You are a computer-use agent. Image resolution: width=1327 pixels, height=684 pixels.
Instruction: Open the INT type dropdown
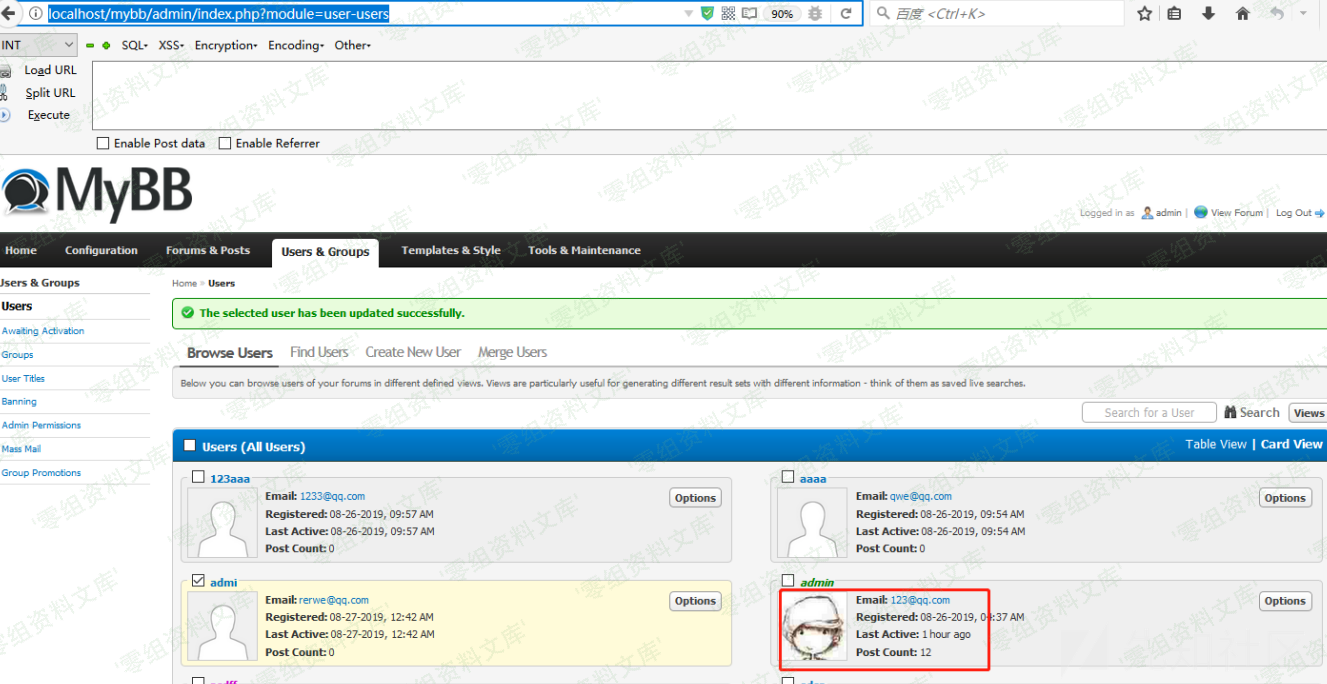39,45
